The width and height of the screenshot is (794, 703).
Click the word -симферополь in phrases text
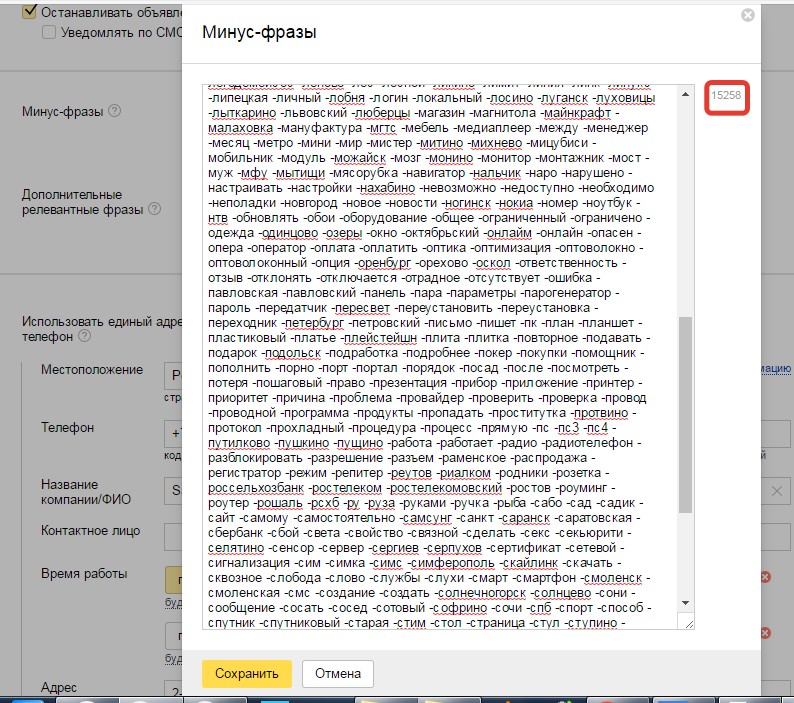click(451, 563)
